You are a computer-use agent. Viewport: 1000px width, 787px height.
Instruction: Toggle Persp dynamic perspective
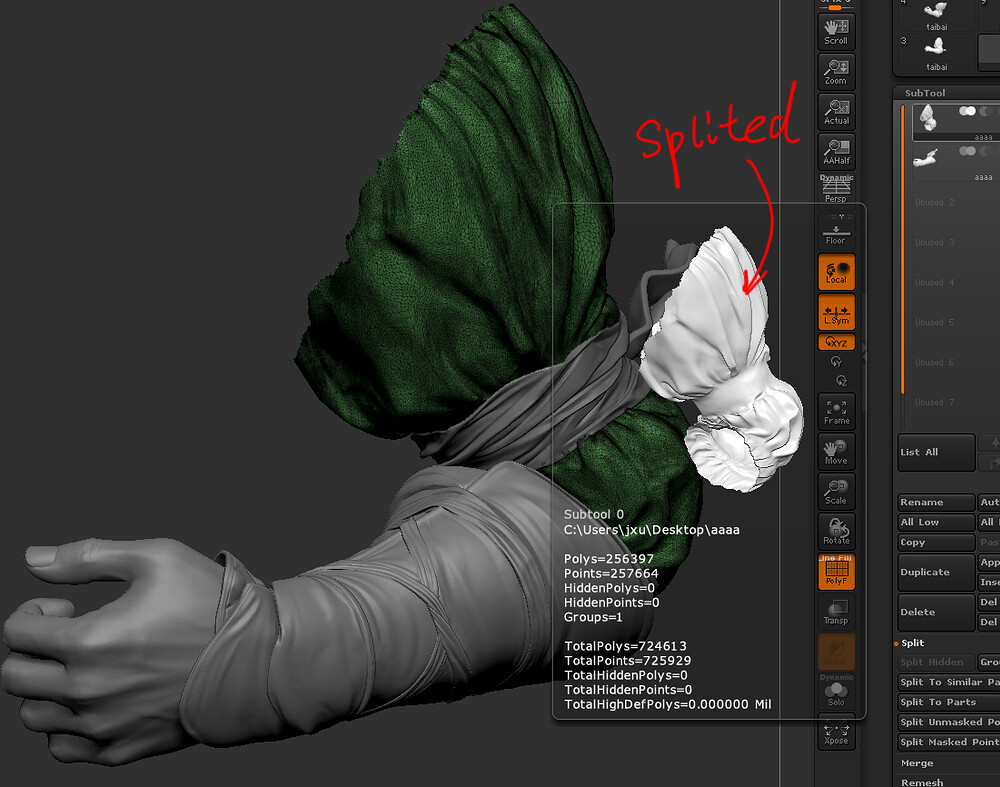coord(836,189)
